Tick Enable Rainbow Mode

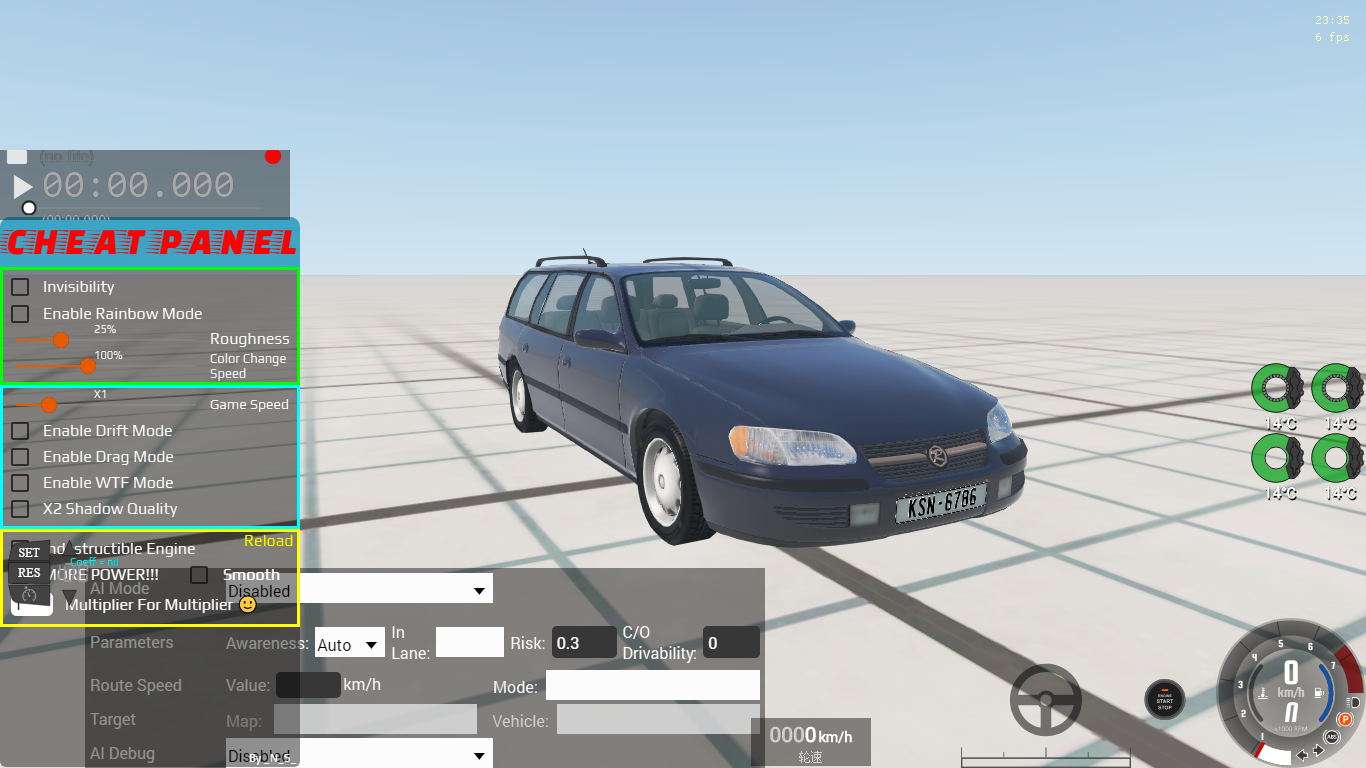[20, 314]
